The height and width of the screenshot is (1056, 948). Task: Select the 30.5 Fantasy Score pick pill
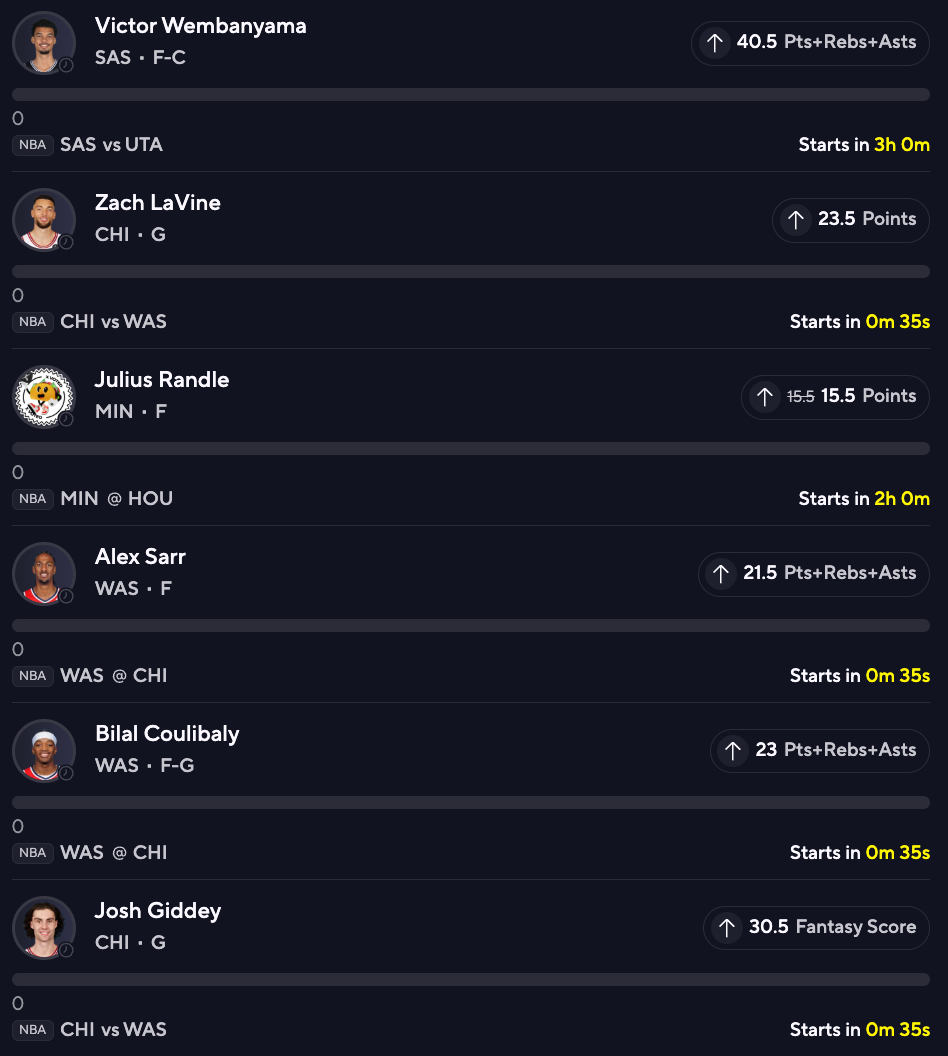816,928
